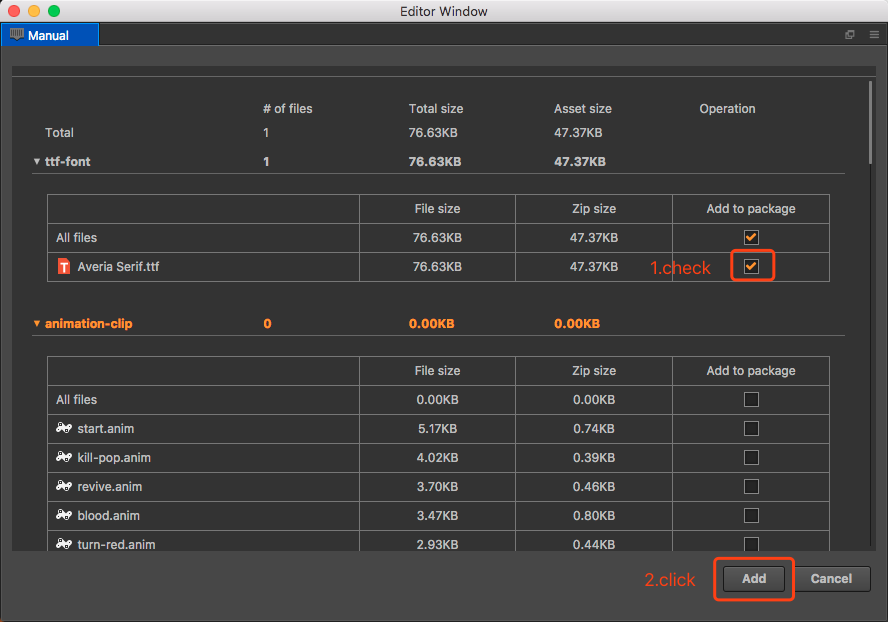The height and width of the screenshot is (622, 888).
Task: Click the Editor Window title text
Action: coord(443,11)
